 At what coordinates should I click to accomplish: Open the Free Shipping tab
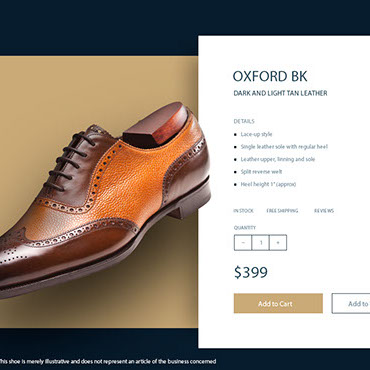[x=282, y=211]
